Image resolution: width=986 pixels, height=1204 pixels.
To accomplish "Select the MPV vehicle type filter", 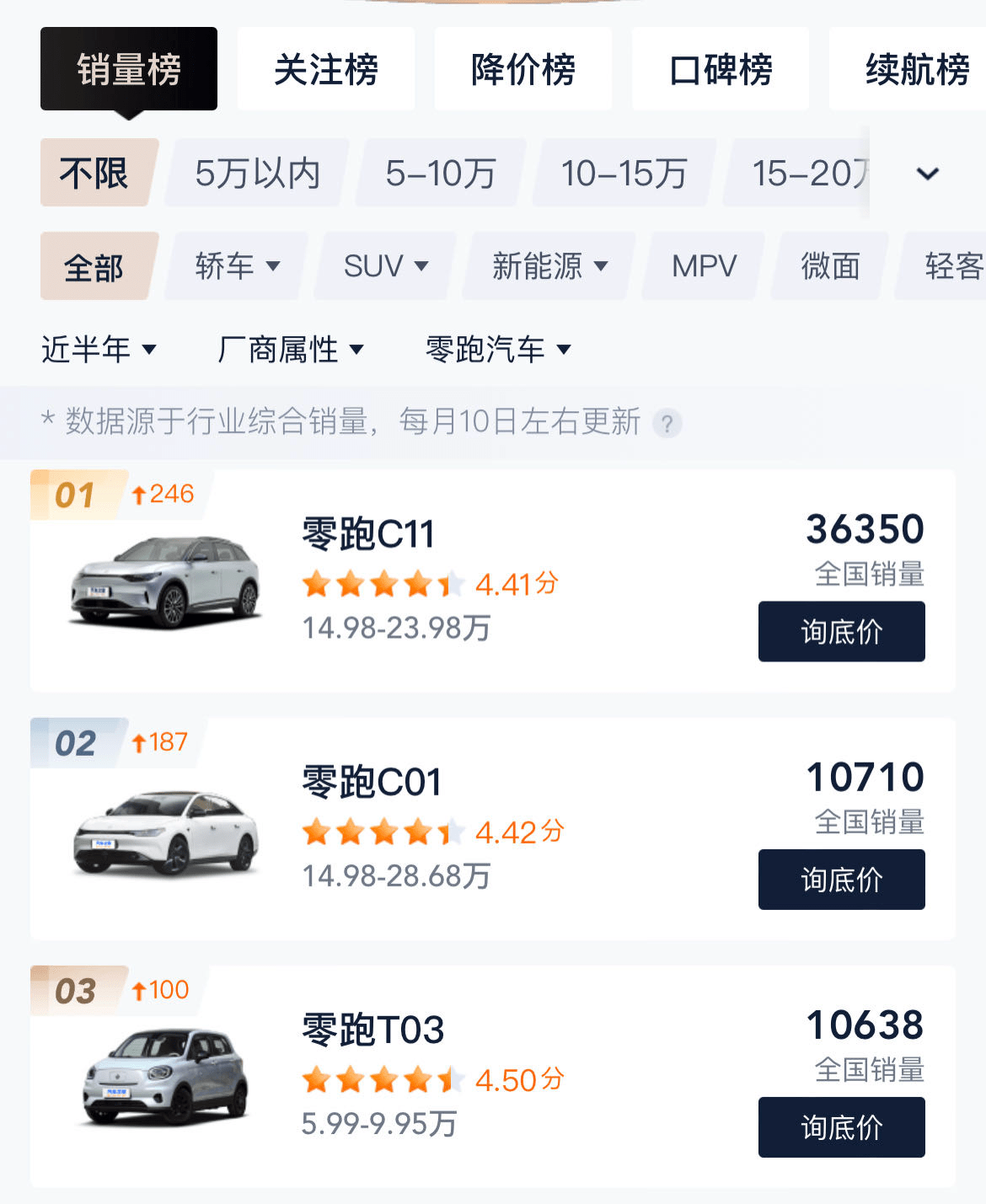I will [704, 266].
